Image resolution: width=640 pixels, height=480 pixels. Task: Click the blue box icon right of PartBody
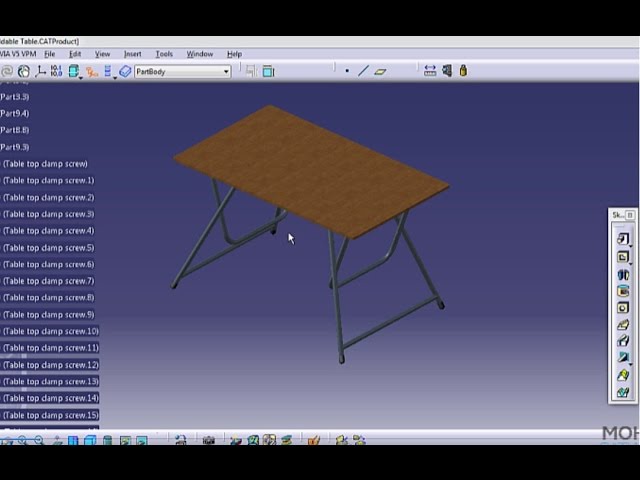click(x=268, y=71)
